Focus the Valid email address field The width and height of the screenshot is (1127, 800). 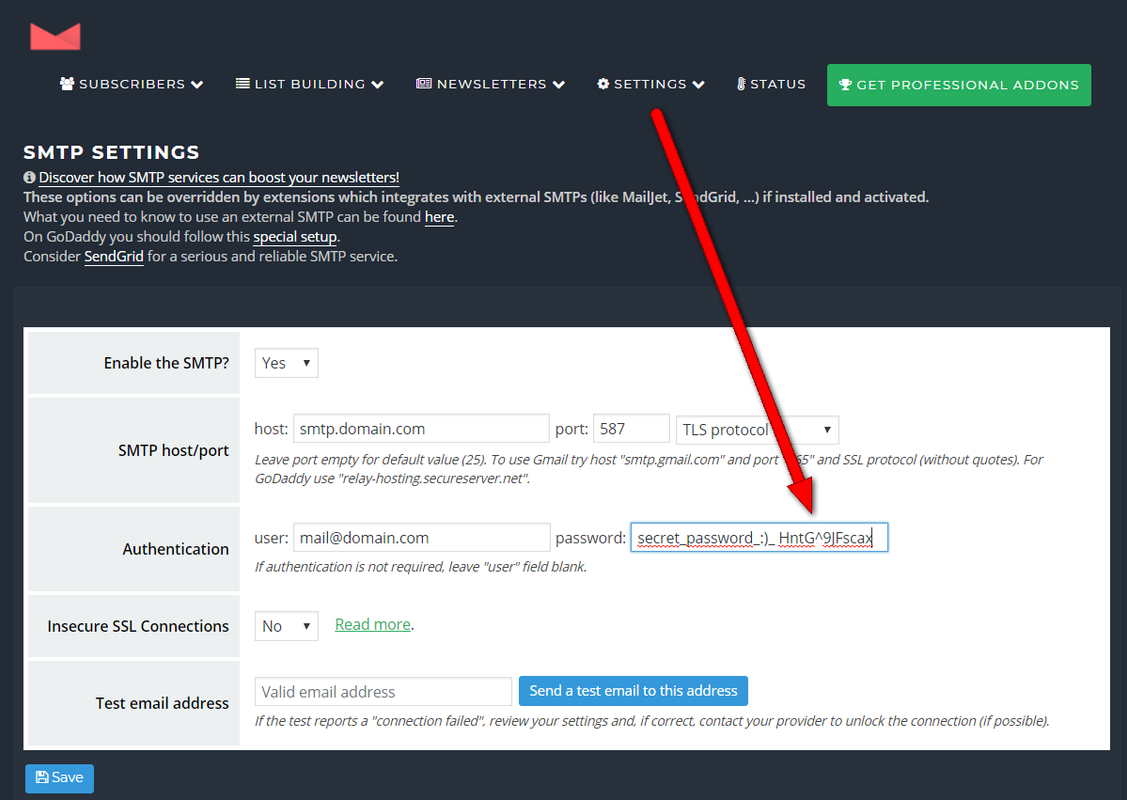click(383, 691)
